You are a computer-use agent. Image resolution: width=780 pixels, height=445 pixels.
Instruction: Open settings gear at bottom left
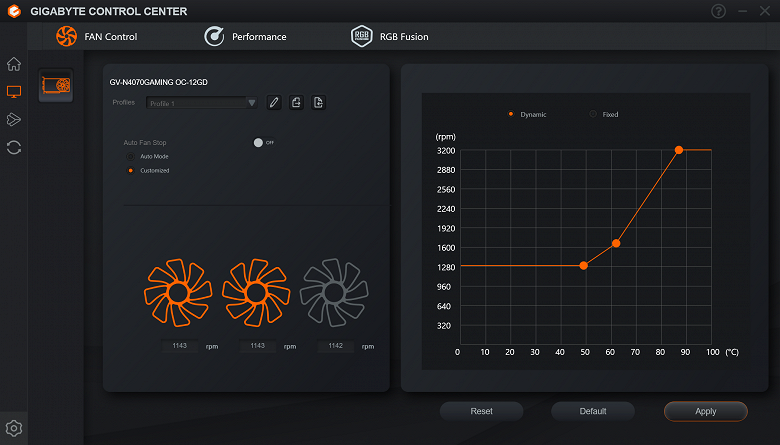14,428
